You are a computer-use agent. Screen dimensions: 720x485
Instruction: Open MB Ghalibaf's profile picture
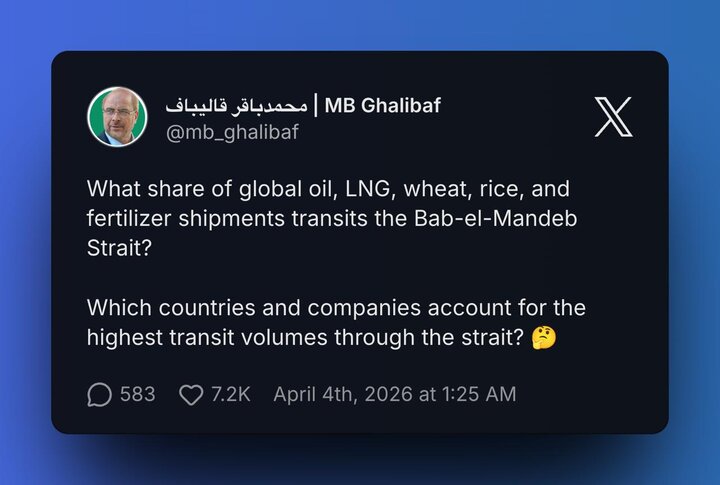point(118,117)
